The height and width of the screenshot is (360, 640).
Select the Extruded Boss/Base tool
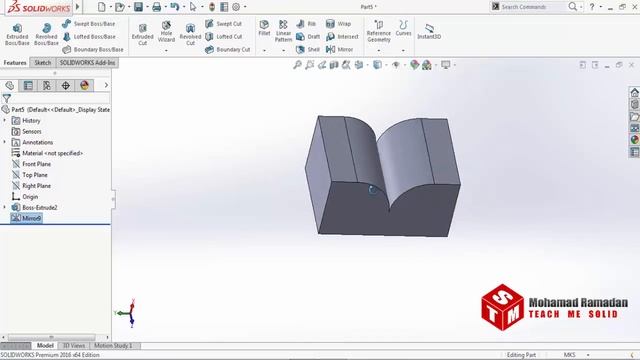pos(17,34)
